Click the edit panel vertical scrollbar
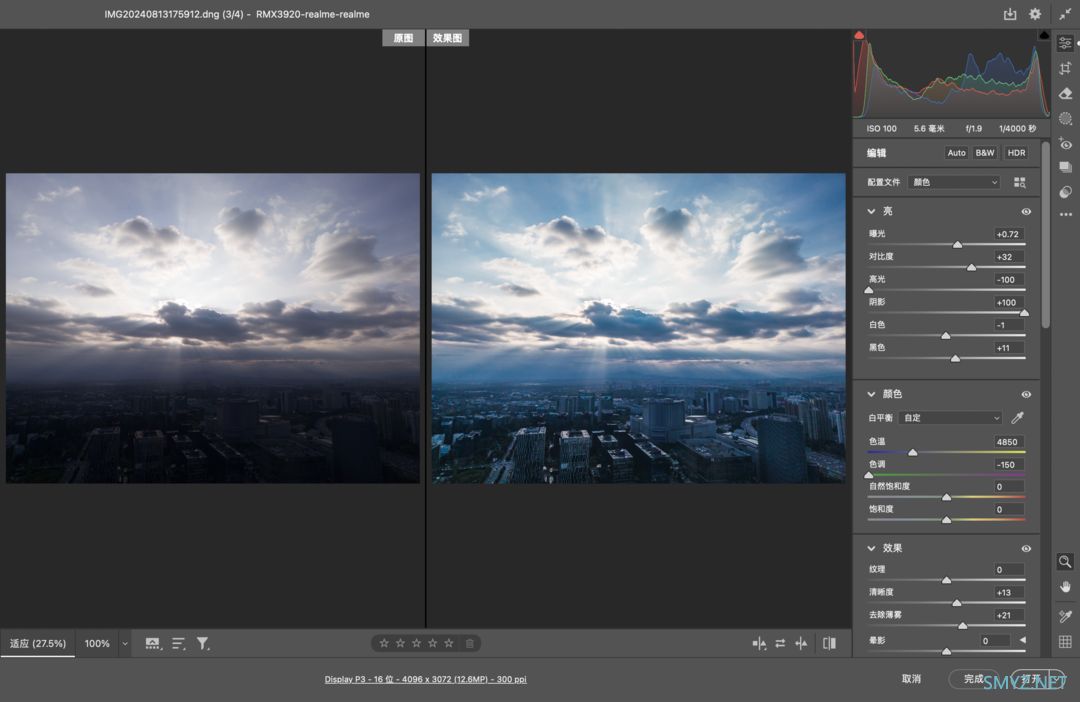Screen dimensions: 1080x702 pos(1046,234)
